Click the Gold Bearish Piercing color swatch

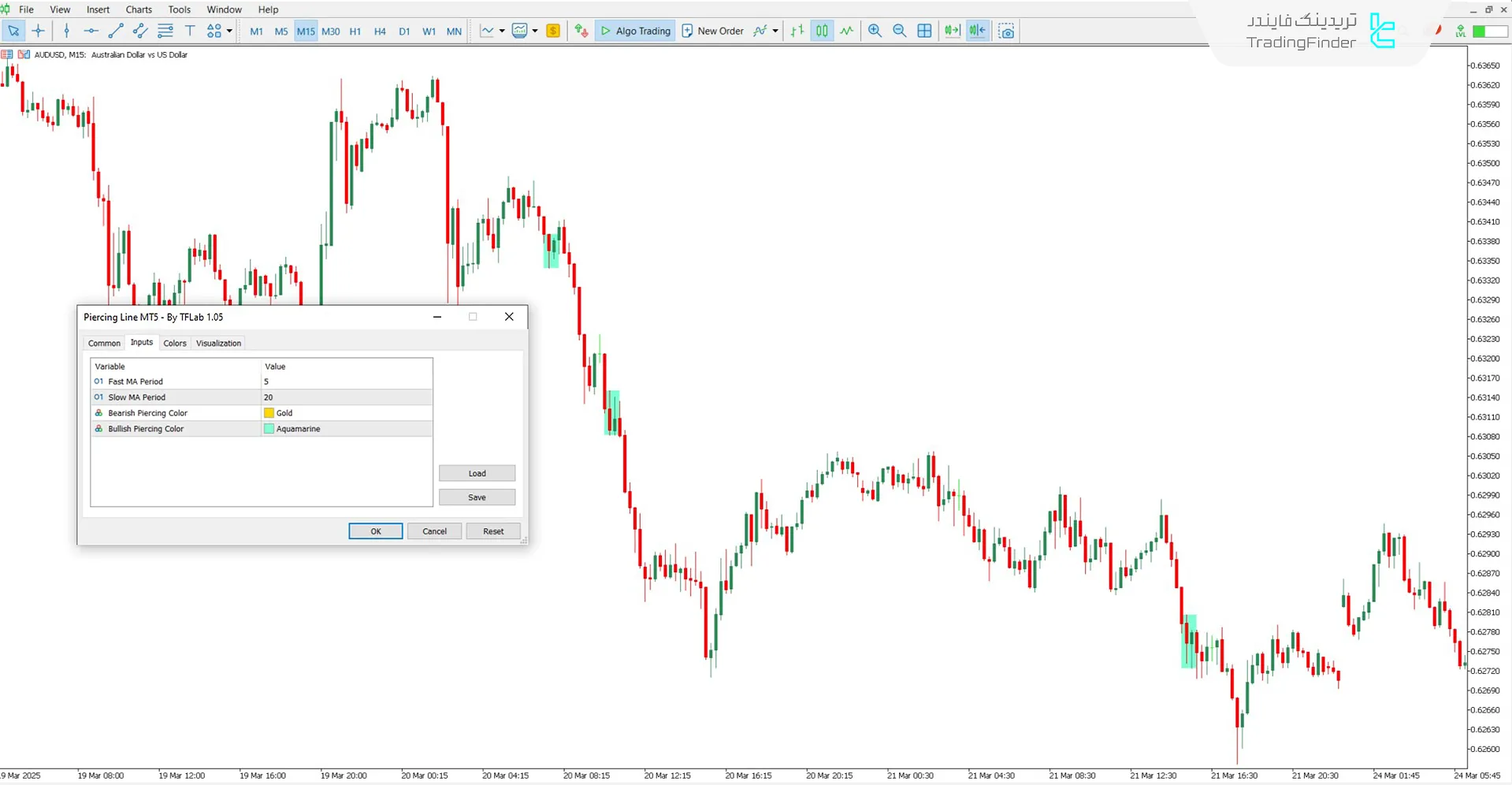[x=269, y=413]
